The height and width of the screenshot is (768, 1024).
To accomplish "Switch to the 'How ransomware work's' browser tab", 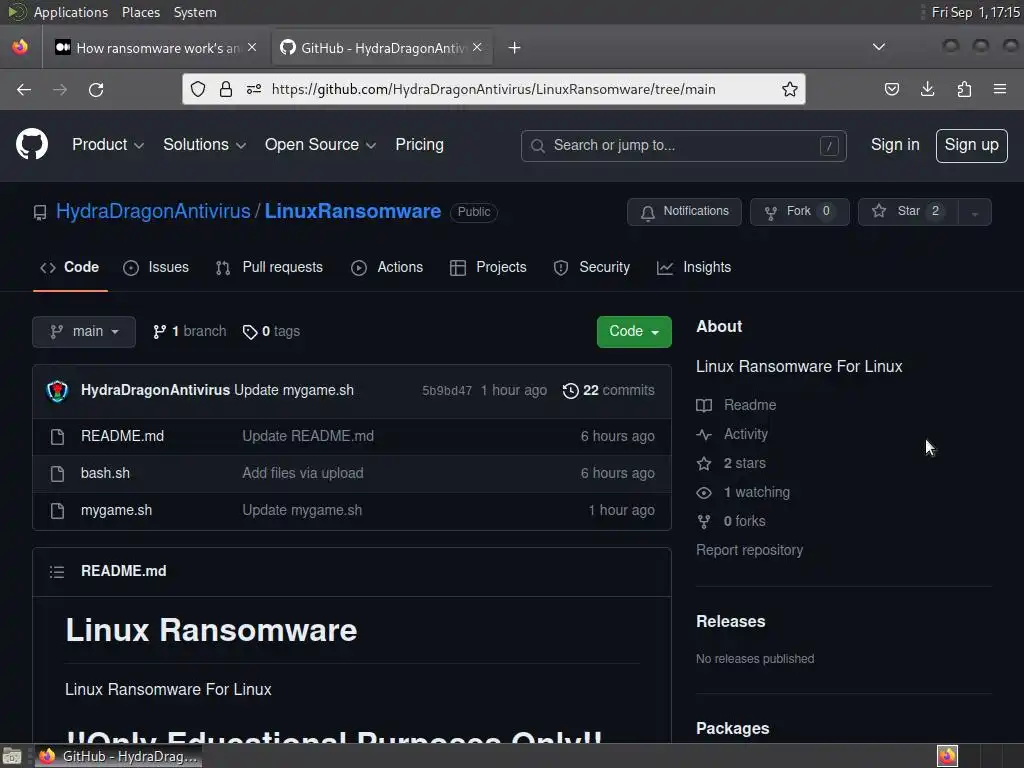I will pyautogui.click(x=157, y=48).
